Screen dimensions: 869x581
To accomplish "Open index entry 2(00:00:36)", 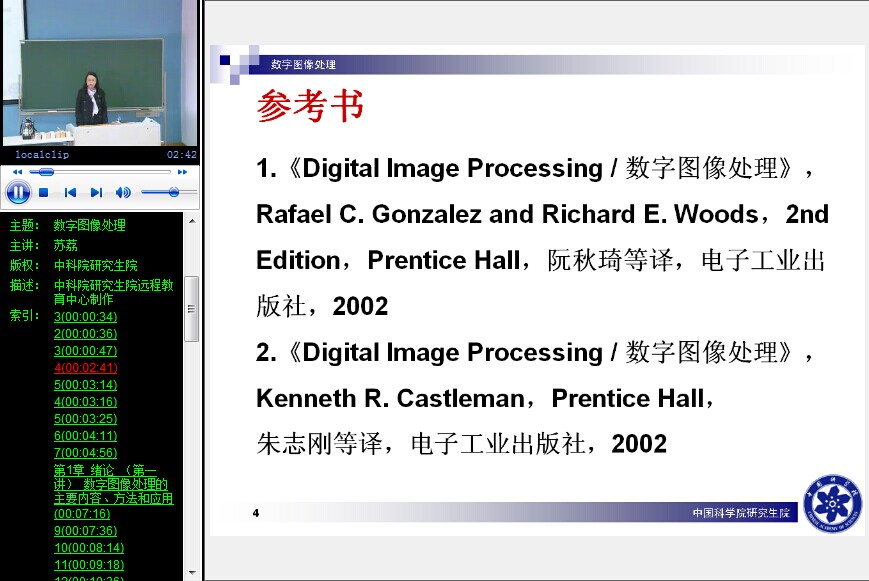I will tap(85, 334).
